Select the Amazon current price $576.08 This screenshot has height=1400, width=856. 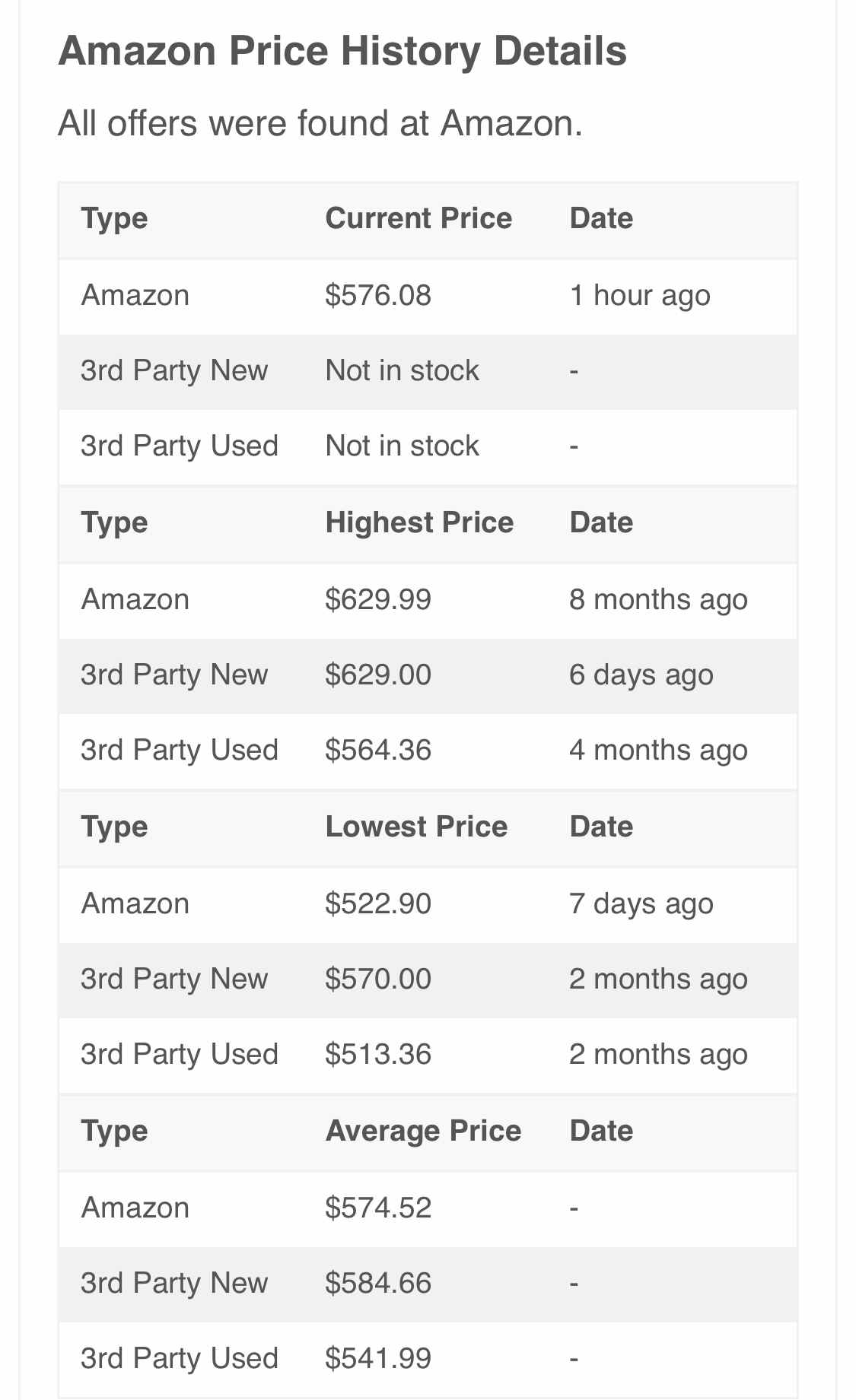[378, 296]
